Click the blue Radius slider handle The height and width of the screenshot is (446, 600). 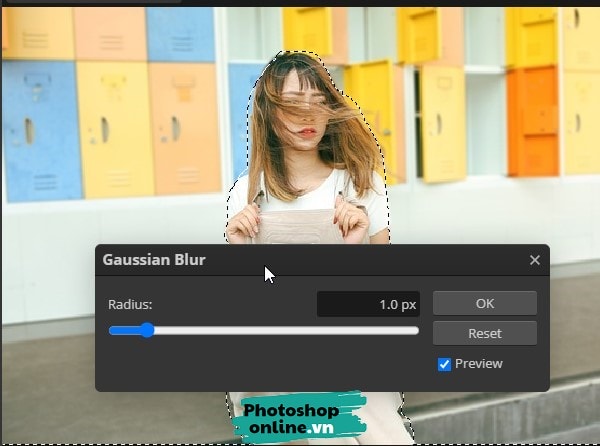click(x=147, y=330)
